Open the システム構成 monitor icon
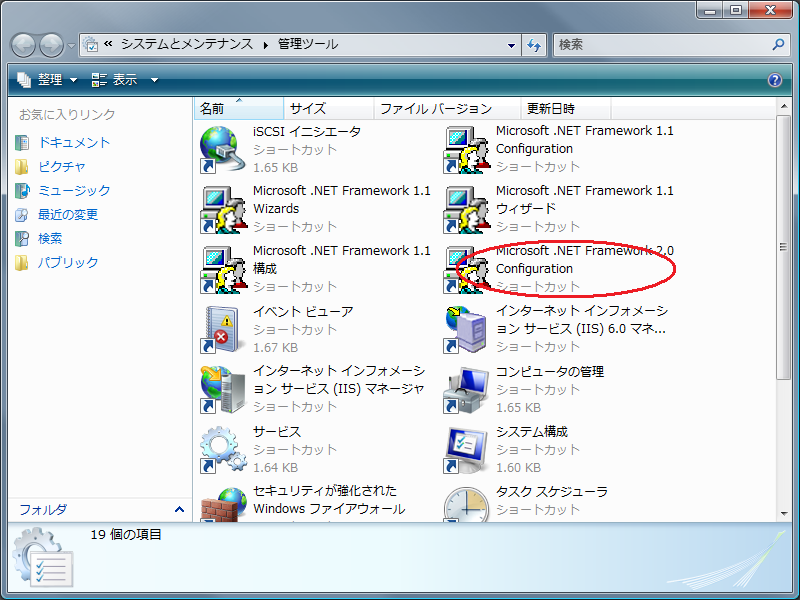Viewport: 800px width, 600px height. coord(465,449)
